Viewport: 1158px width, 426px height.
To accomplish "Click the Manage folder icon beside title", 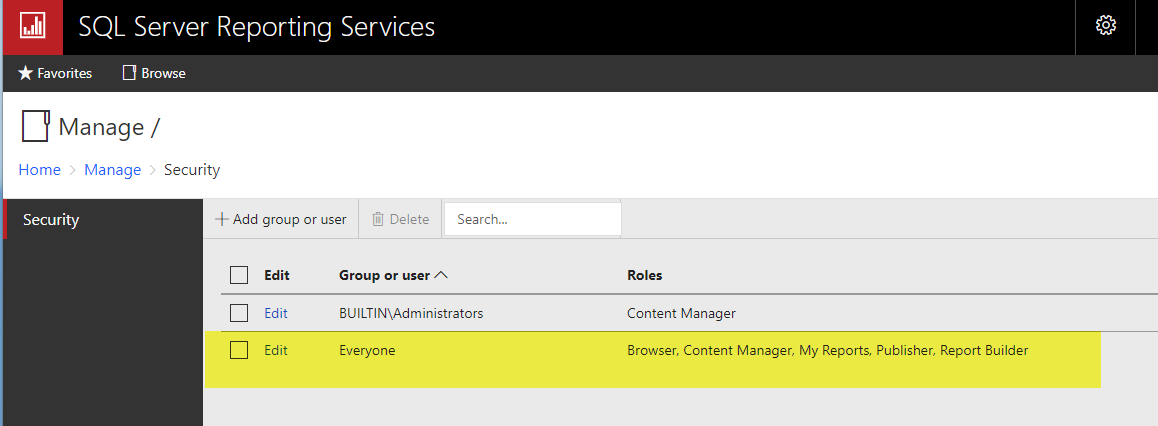I will 35,127.
